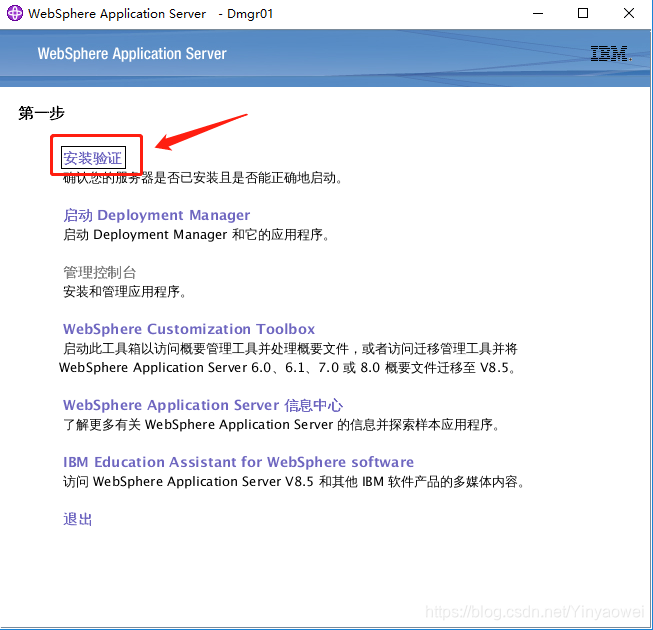653x630 pixels.
Task: Open the WebSphere Customization Toolbox link
Action: (x=189, y=329)
